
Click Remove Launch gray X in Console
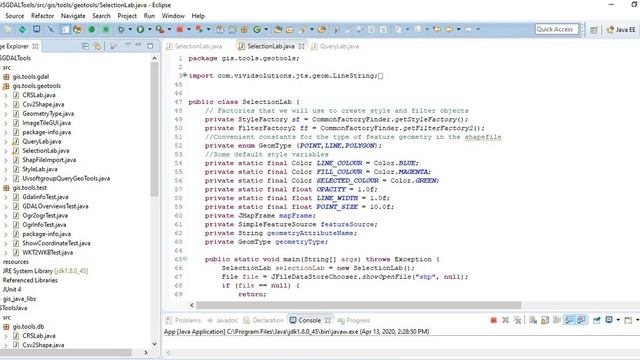[x=505, y=320]
